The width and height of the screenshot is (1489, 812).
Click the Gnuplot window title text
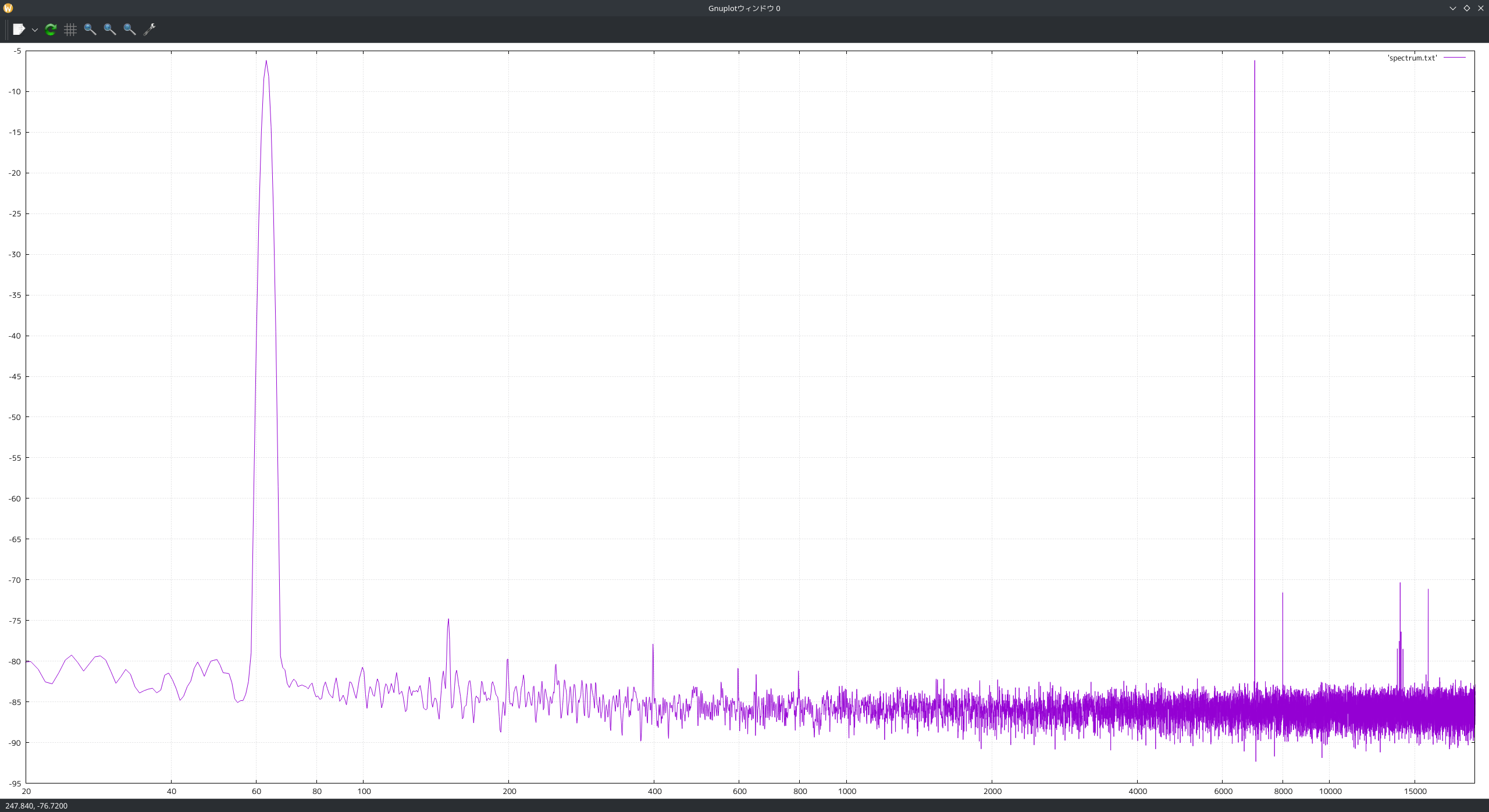pyautogui.click(x=744, y=8)
